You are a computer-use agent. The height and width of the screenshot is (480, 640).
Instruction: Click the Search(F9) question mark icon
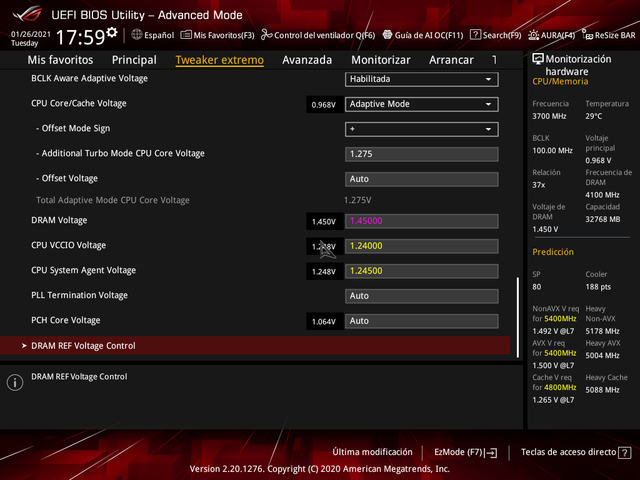(475, 35)
